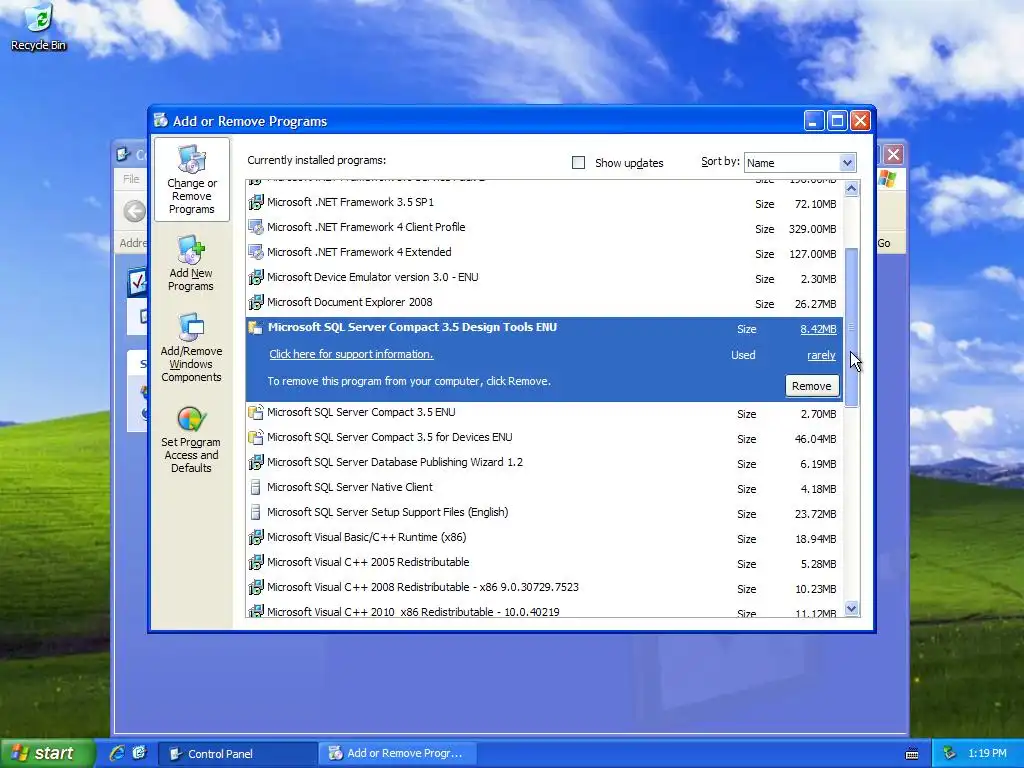Screen dimensions: 1024x768
Task: Click the 8.42MB size link
Action: click(x=818, y=329)
